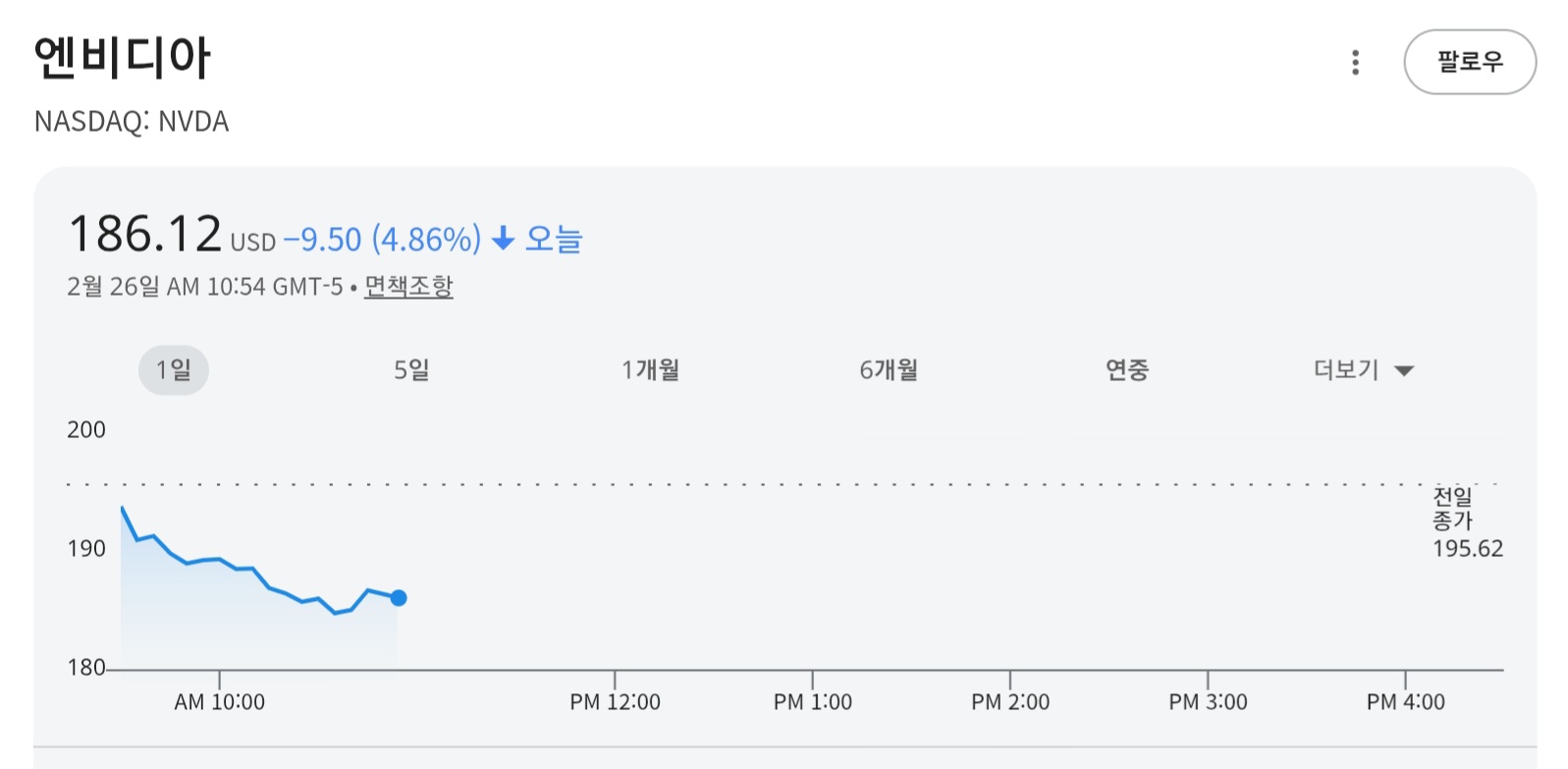The width and height of the screenshot is (1568, 769).
Task: Expand the 더보기 dropdown
Action: (1347, 370)
